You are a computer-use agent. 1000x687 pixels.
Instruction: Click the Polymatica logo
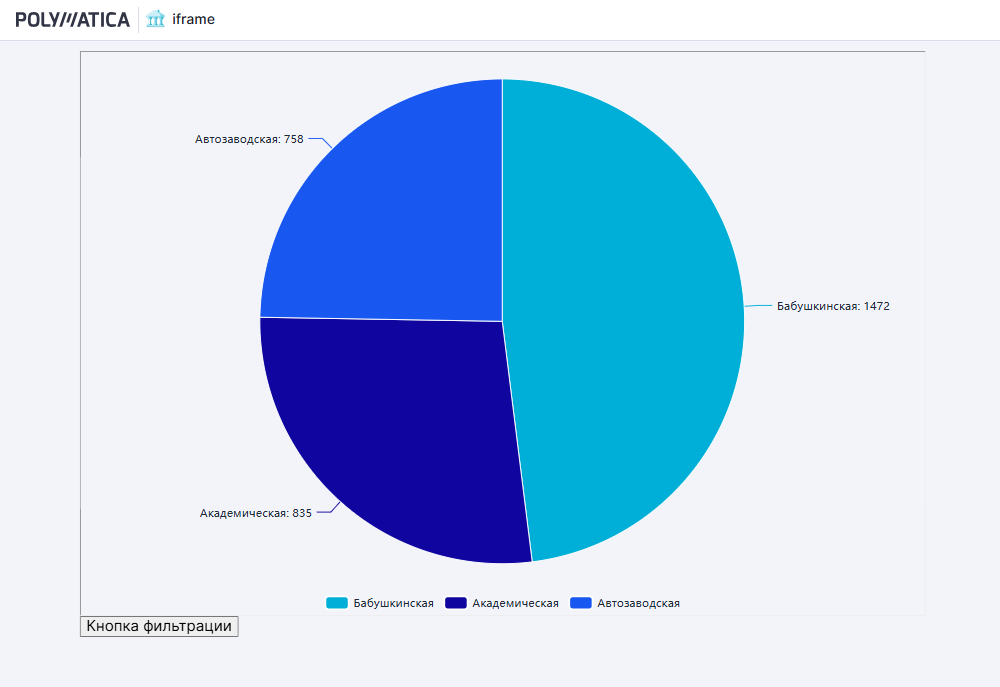(x=72, y=19)
